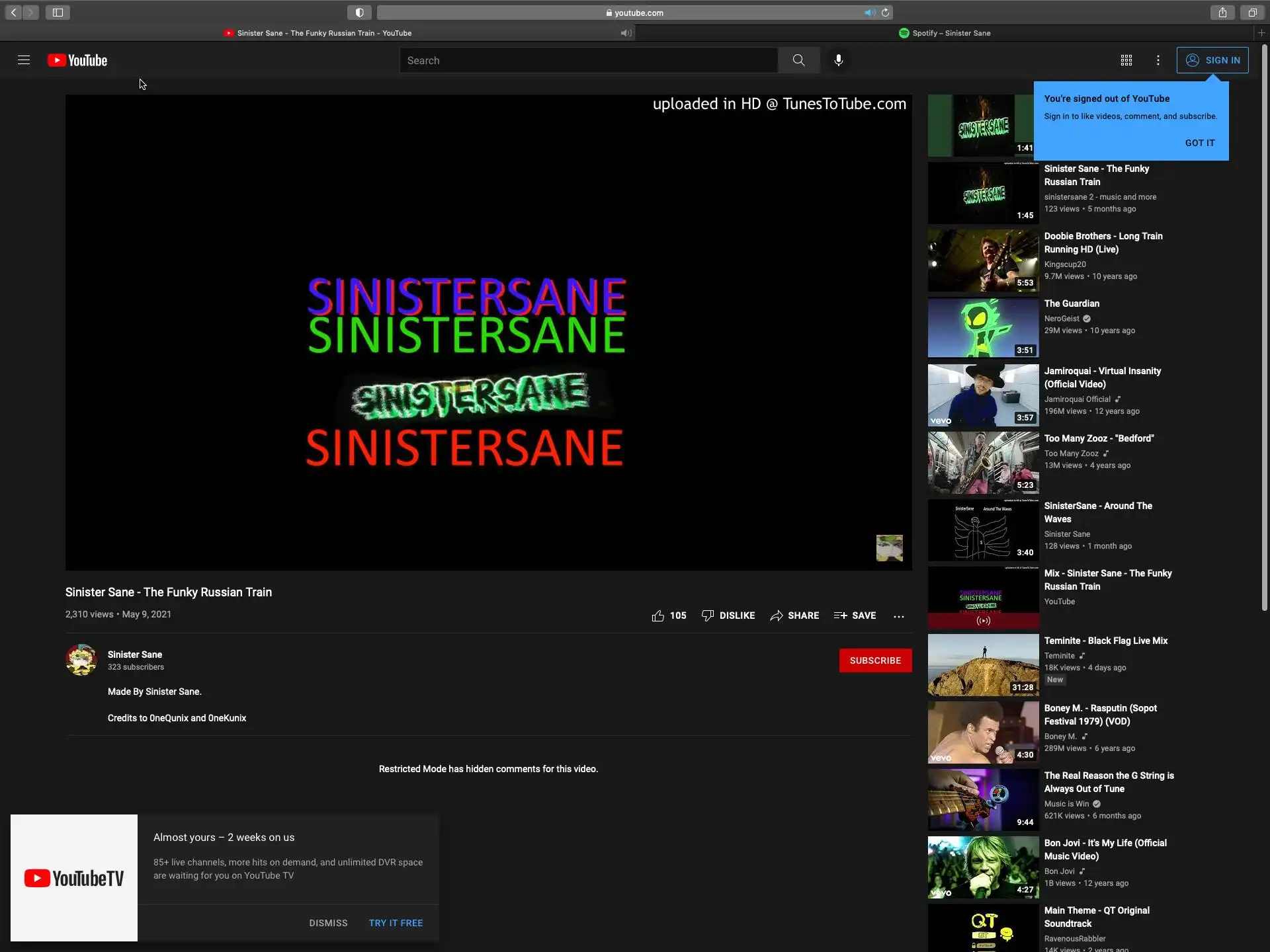The height and width of the screenshot is (952, 1270).
Task: Open Jamiroquai Virtual Insanity video thumbnail
Action: [983, 395]
